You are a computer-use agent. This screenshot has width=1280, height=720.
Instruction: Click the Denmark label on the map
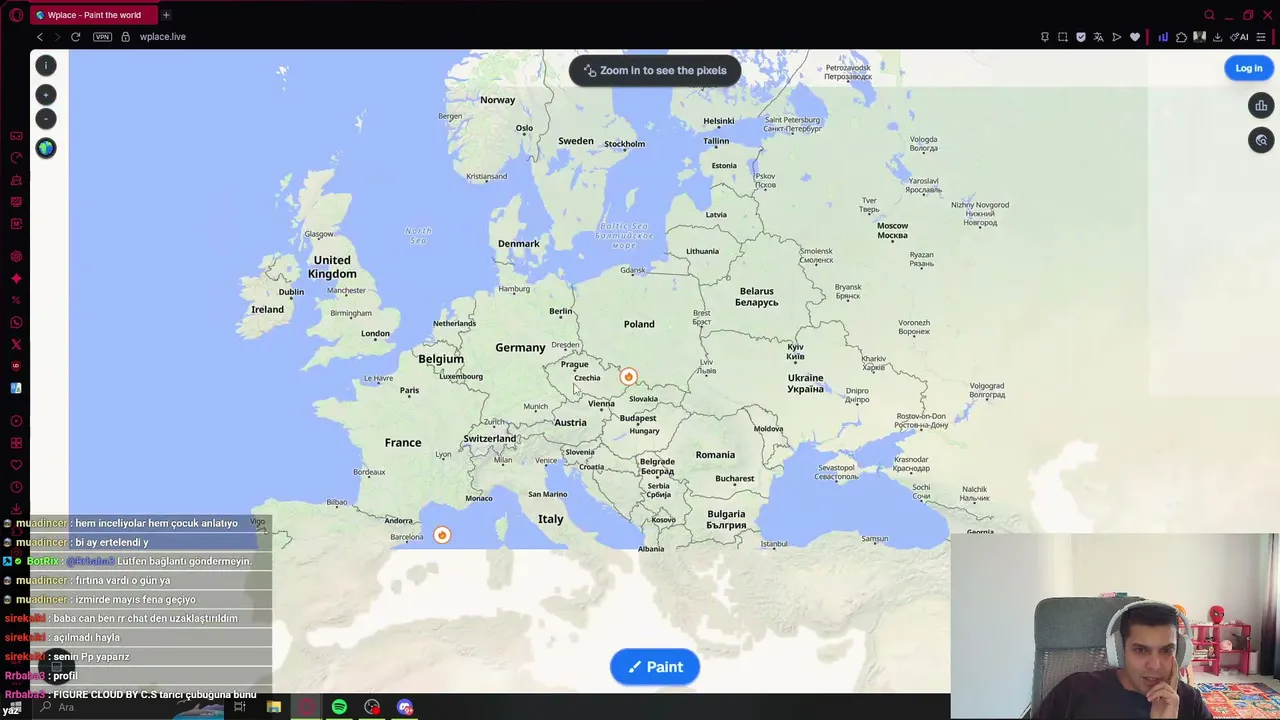coord(518,244)
